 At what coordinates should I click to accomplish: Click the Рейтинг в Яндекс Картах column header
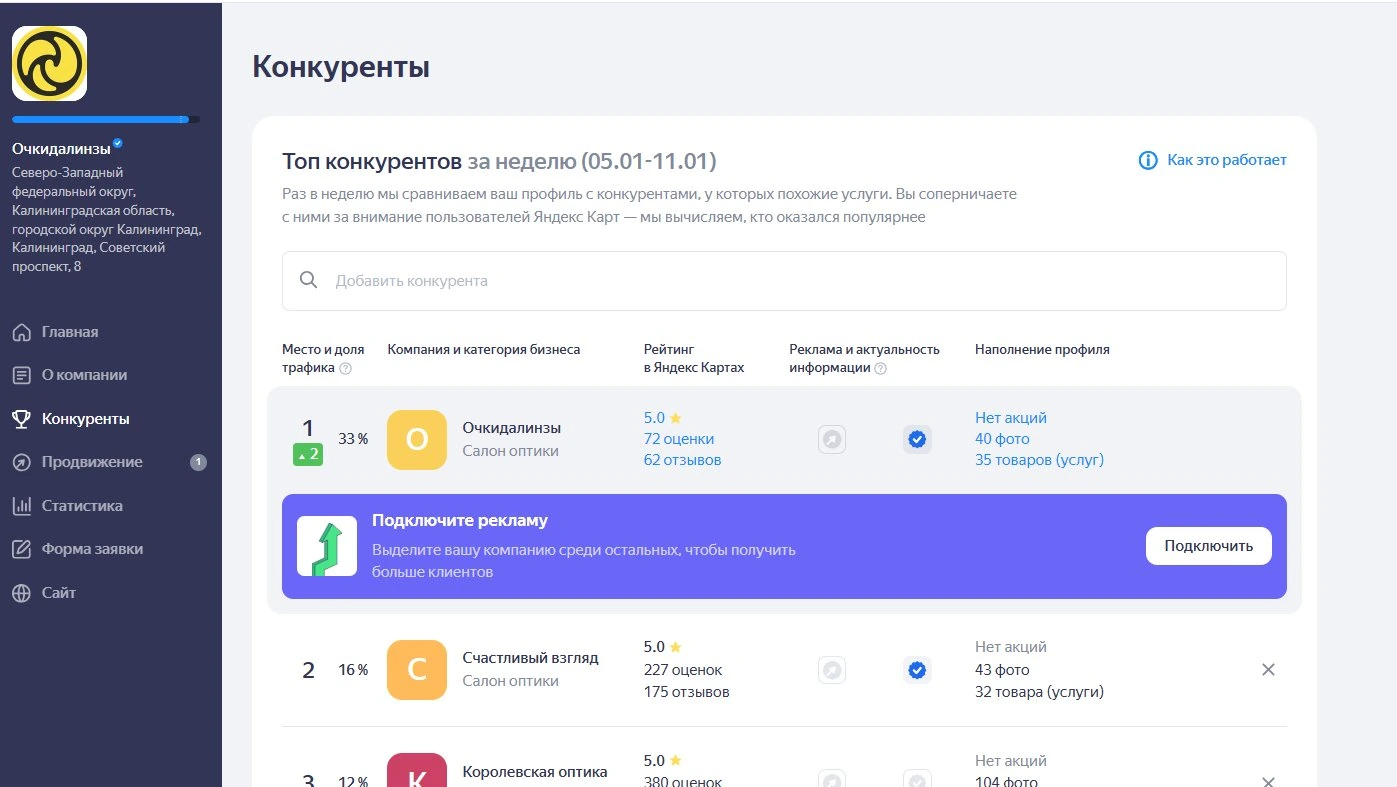click(x=694, y=359)
